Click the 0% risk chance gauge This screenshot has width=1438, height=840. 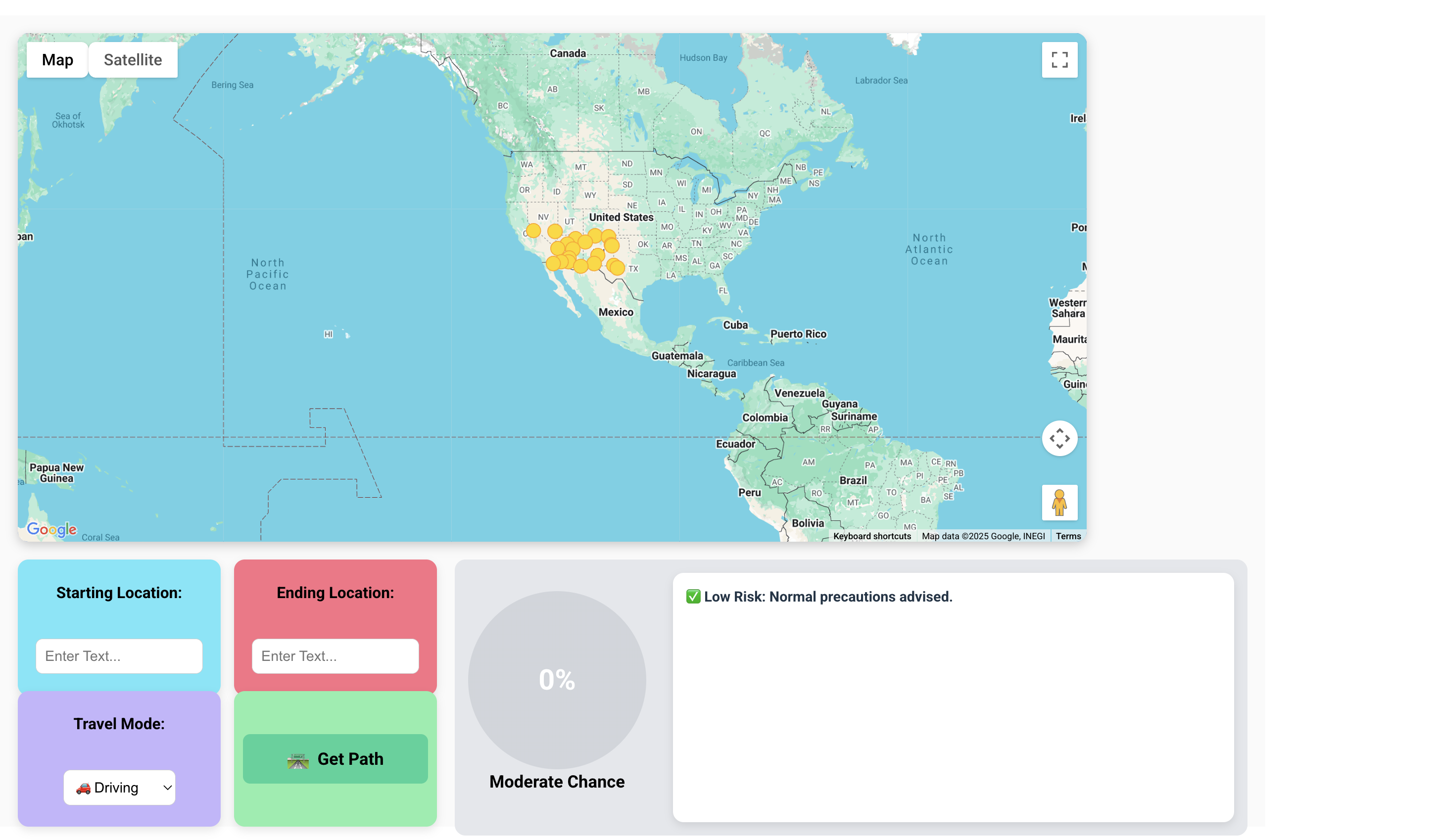tap(556, 679)
